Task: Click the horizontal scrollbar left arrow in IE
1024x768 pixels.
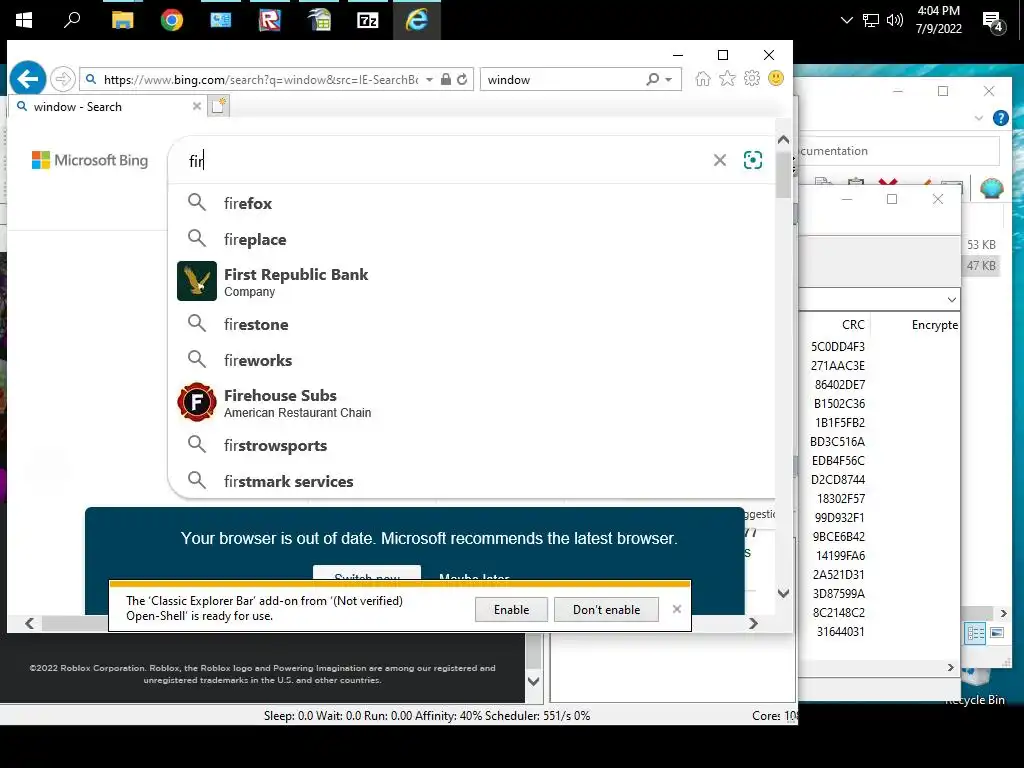Action: click(x=29, y=623)
